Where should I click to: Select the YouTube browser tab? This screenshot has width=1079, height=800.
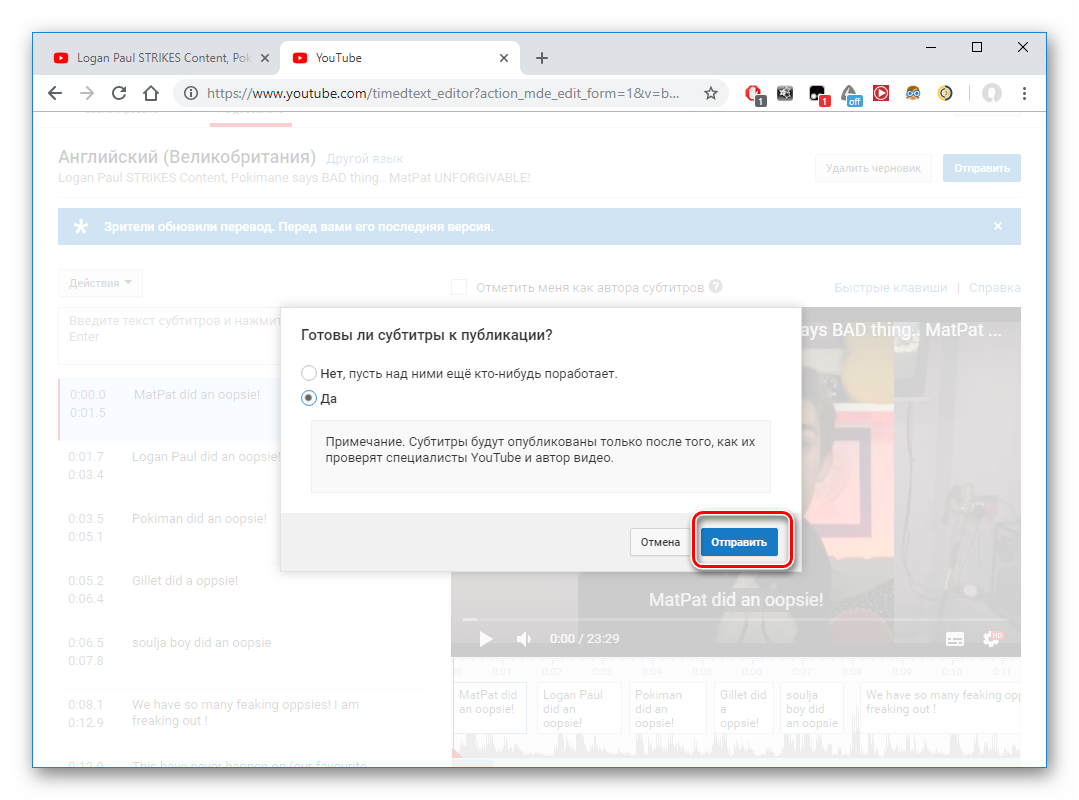click(380, 58)
